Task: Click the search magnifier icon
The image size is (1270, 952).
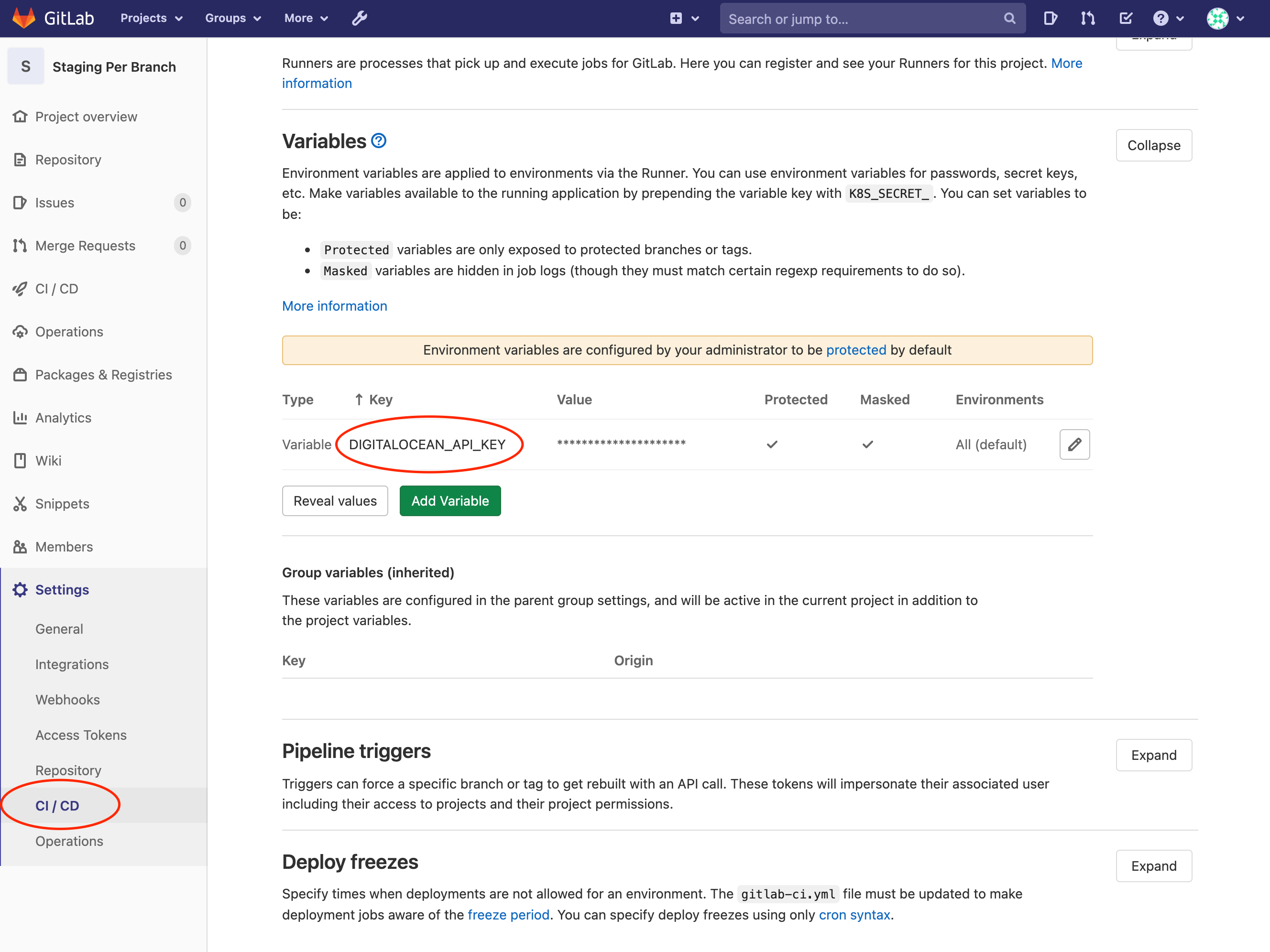Action: click(x=1009, y=18)
